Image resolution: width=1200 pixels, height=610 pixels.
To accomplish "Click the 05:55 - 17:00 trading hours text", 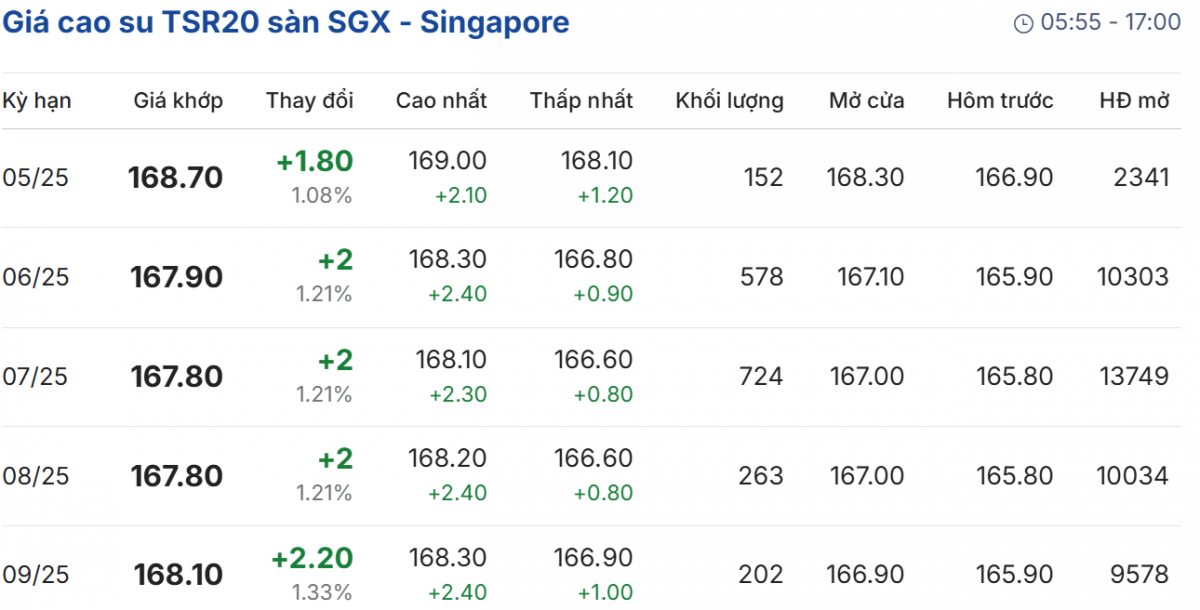I will coord(1111,22).
